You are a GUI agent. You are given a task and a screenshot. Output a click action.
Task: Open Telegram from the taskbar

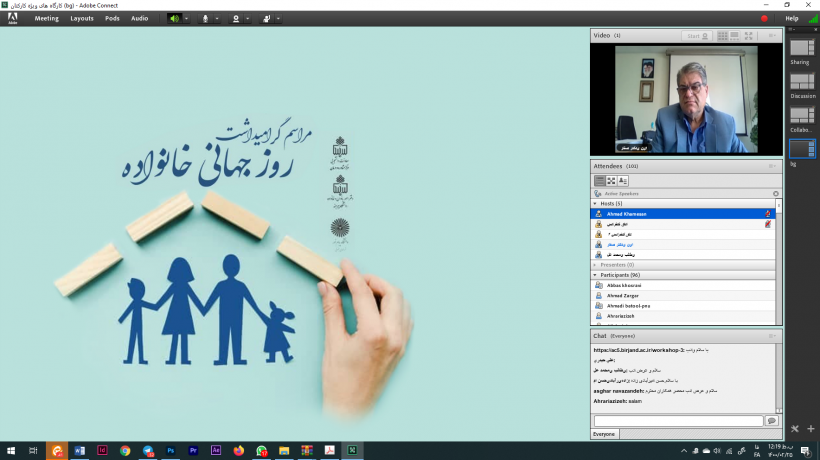click(x=148, y=451)
